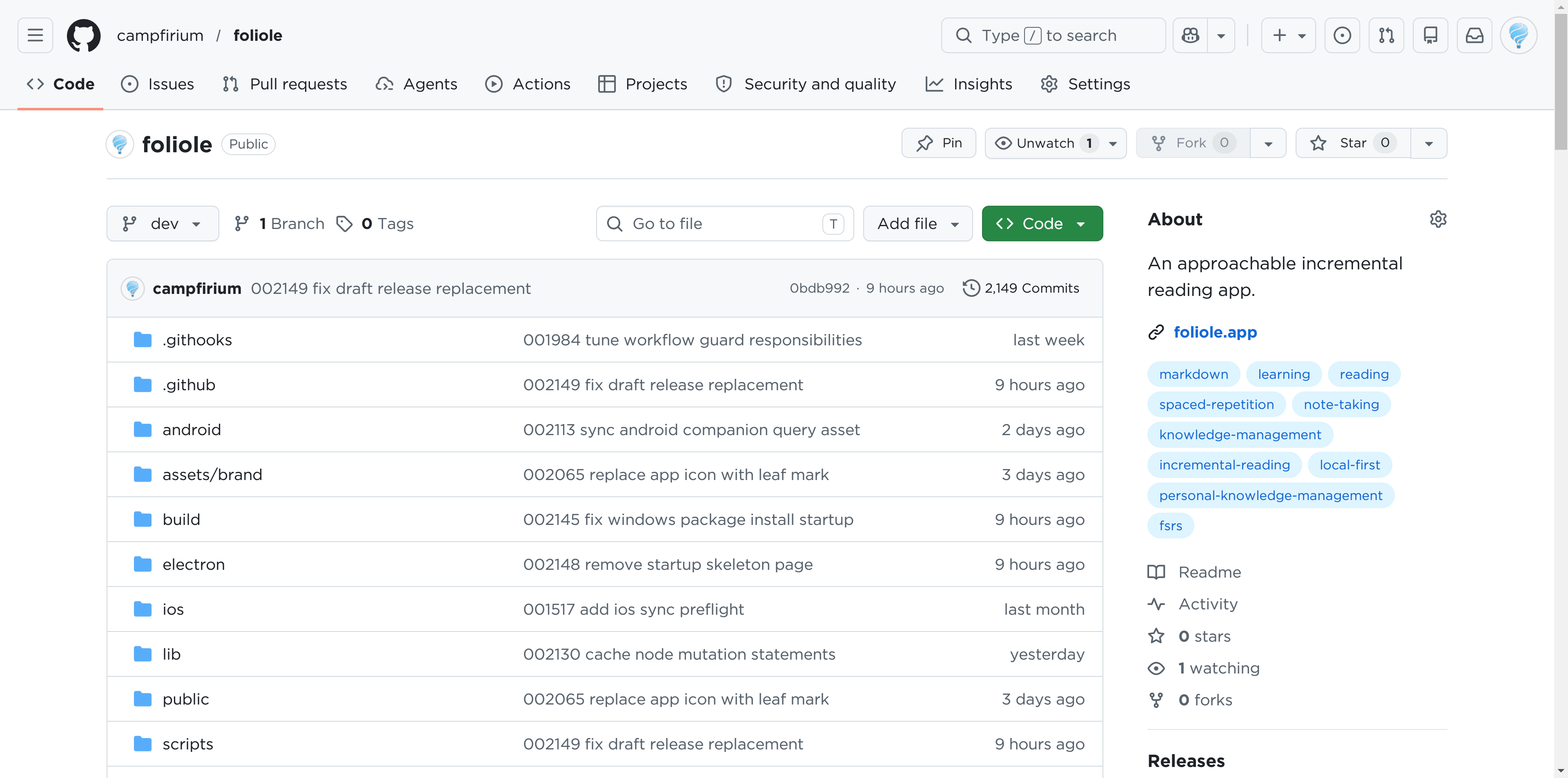This screenshot has width=1568, height=778.
Task: Edit repository details via About gear icon
Action: (x=1438, y=219)
